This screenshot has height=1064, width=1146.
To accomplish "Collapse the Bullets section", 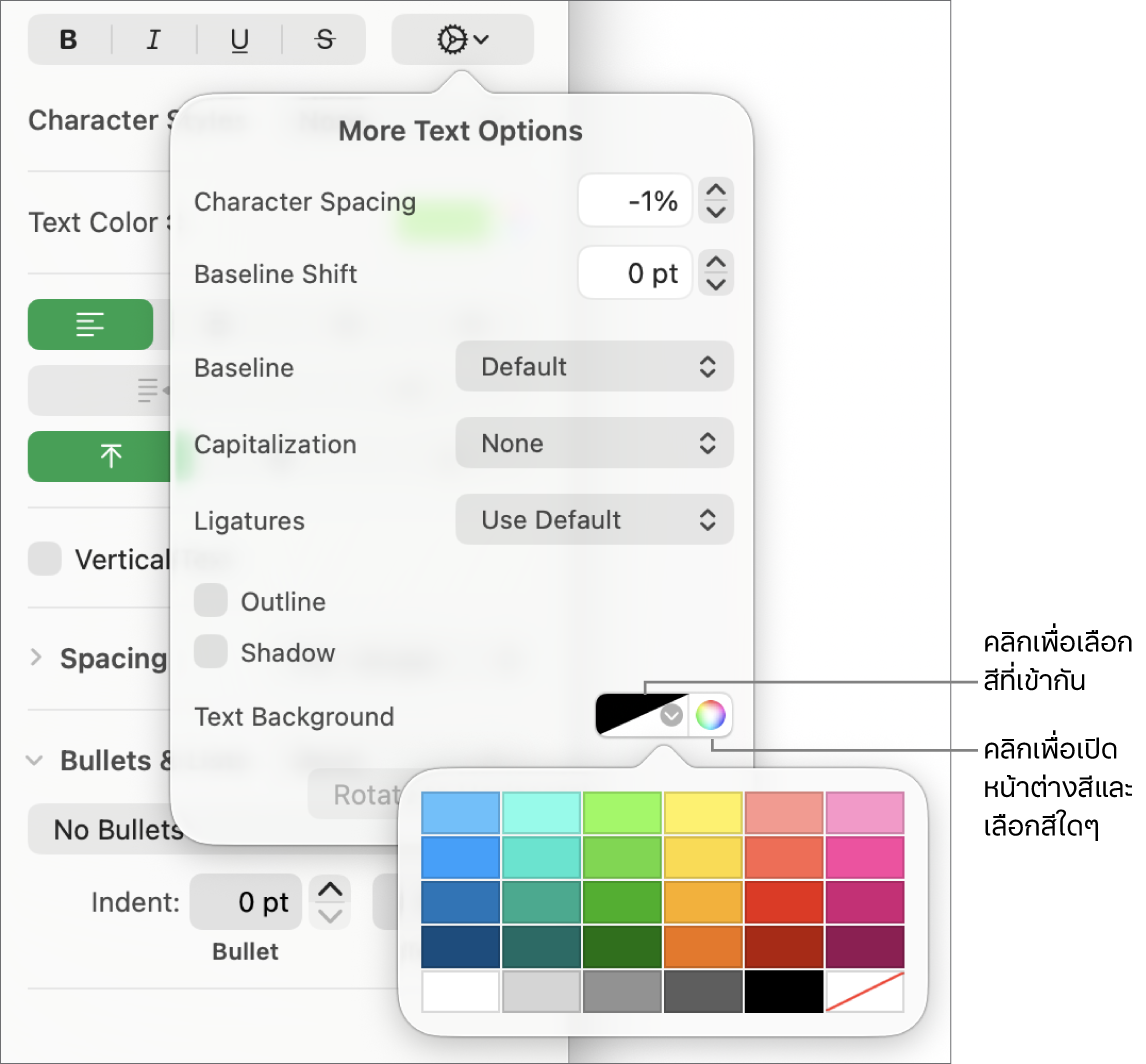I will click(34, 761).
